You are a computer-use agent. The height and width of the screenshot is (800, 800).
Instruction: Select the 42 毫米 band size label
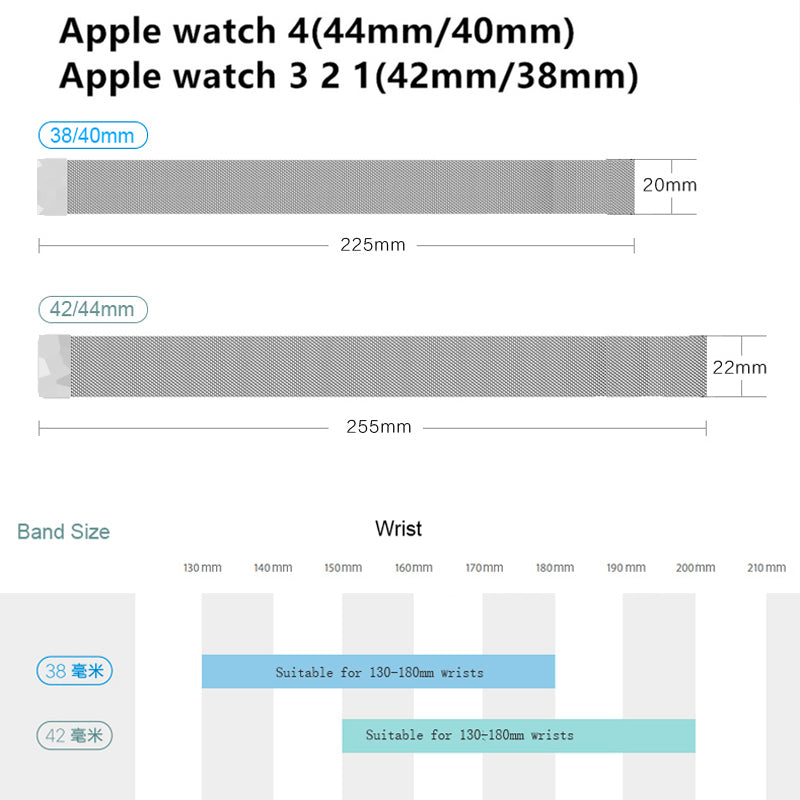point(75,737)
